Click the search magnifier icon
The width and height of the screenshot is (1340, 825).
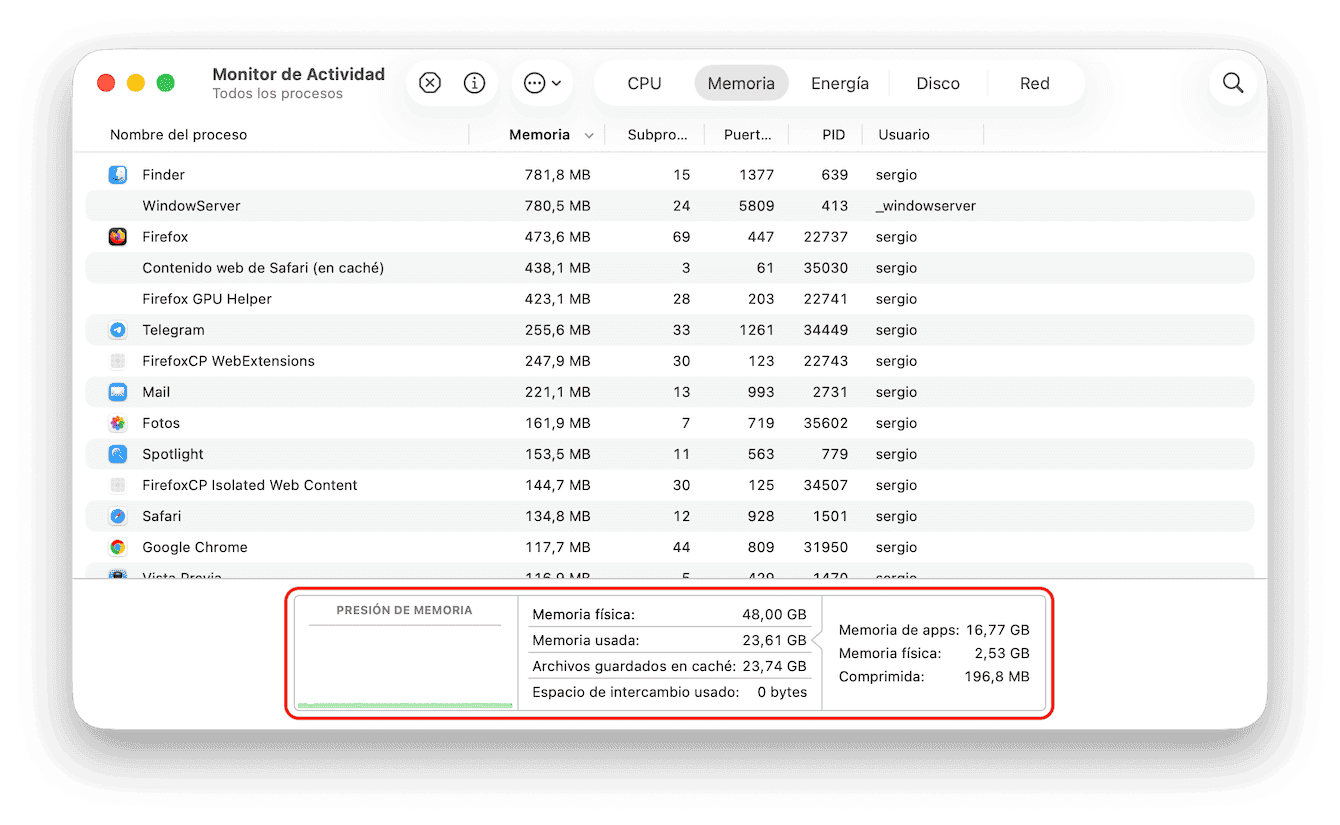point(1233,83)
